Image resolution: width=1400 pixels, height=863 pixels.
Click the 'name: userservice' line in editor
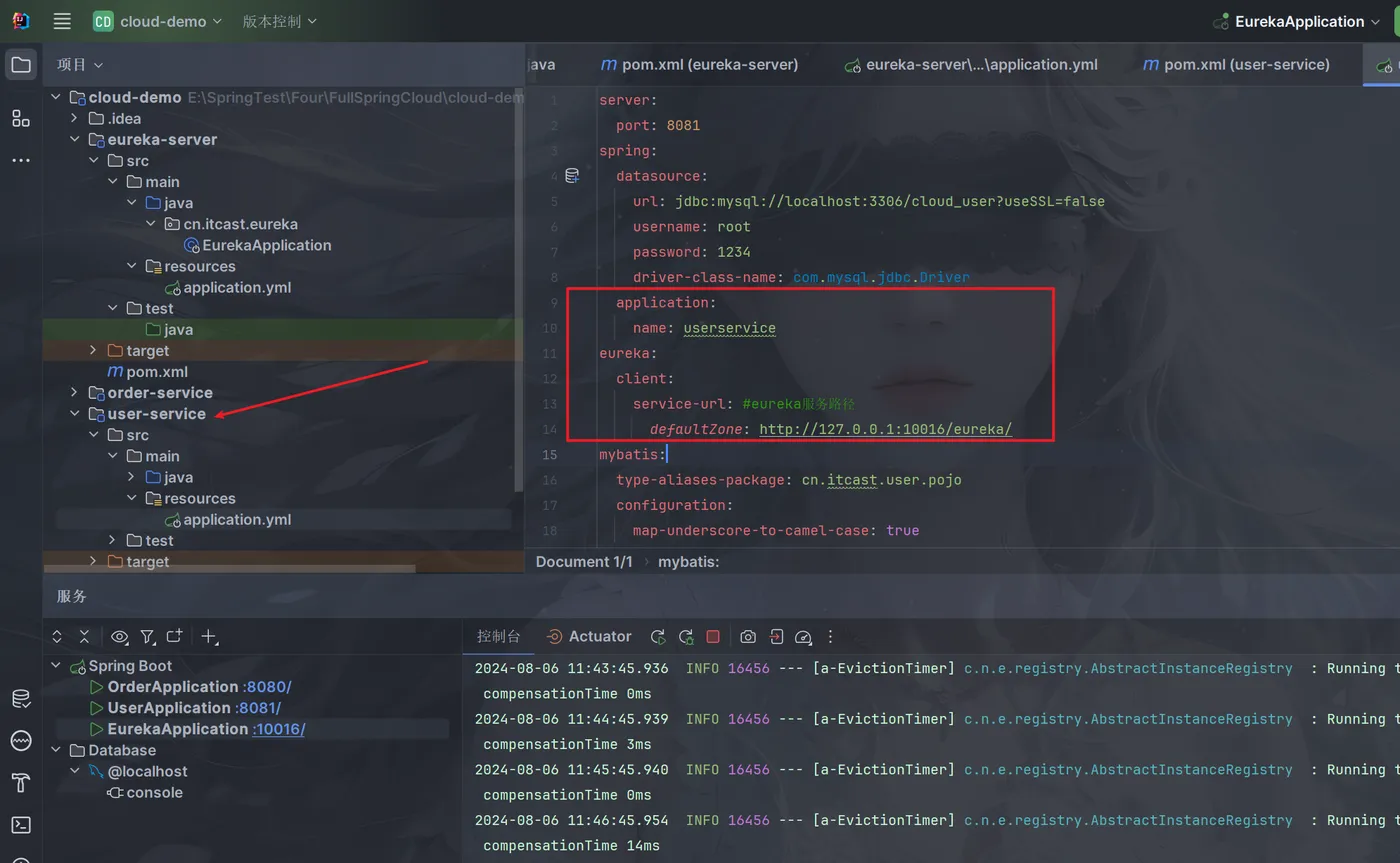pos(704,328)
